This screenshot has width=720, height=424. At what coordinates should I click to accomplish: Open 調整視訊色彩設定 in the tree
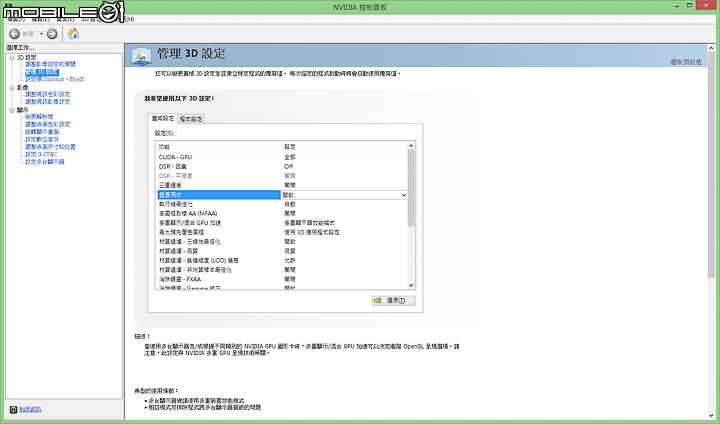click(x=48, y=94)
